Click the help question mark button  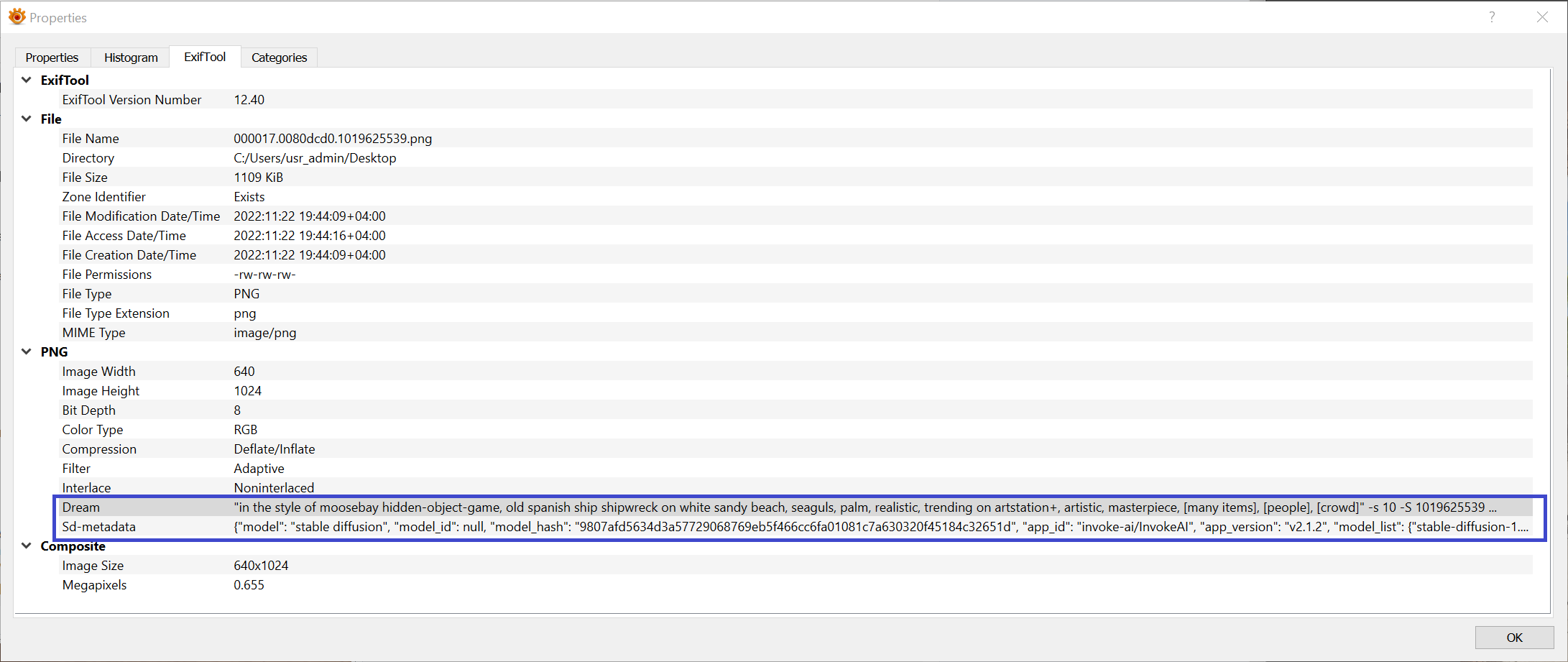1492,17
